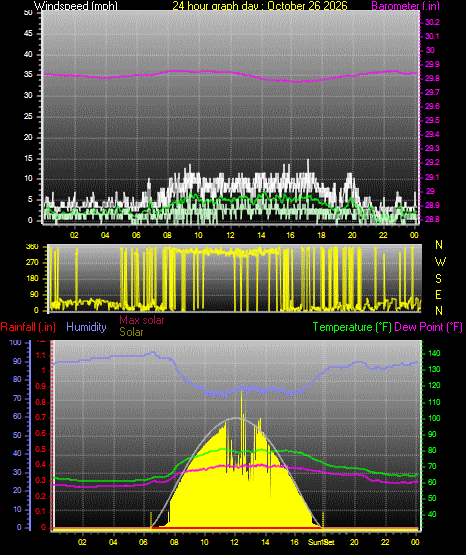This screenshot has width=466, height=555.
Task: Select the 29.8 value on barometer axis
Action: pyautogui.click(x=432, y=79)
